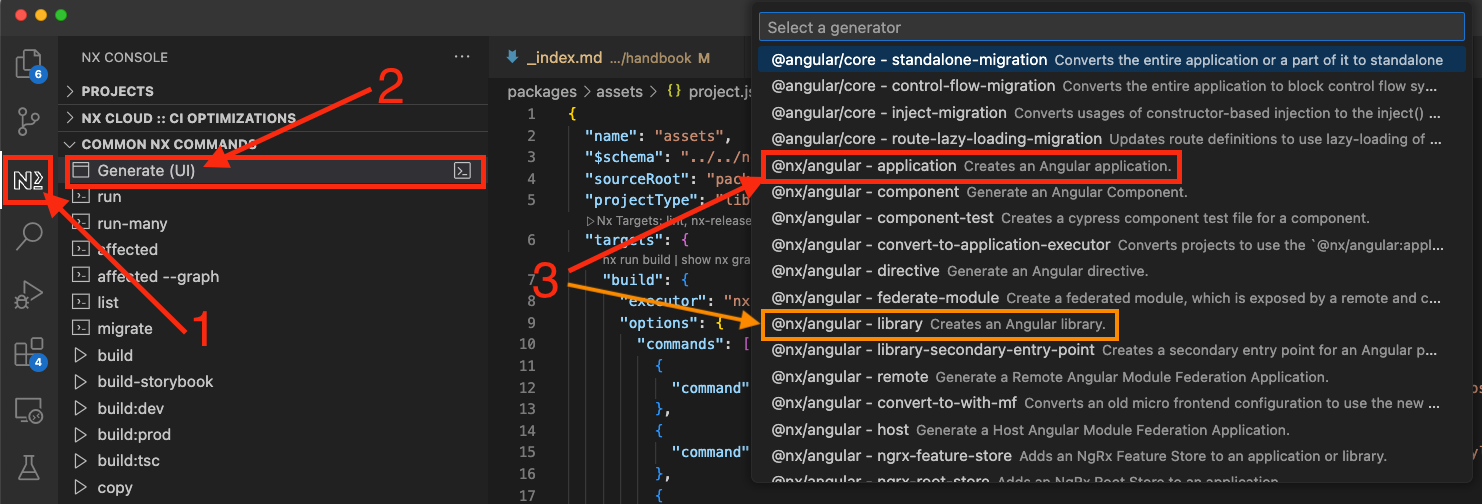Click the run-many command icon
1482x504 pixels.
[x=82, y=223]
